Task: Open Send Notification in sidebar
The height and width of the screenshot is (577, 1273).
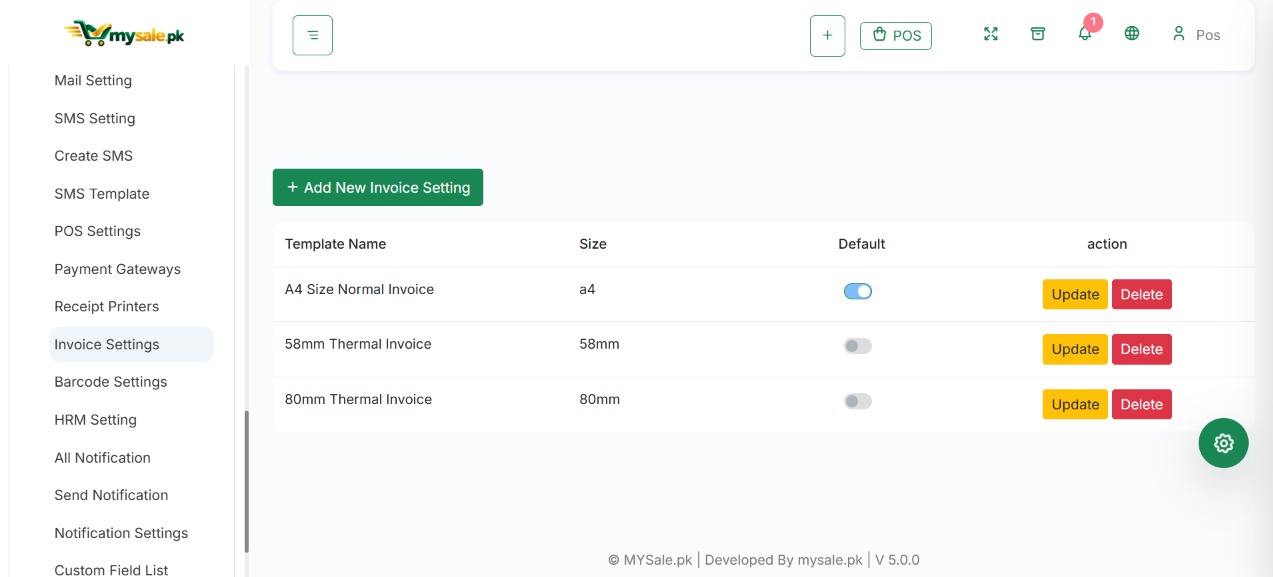Action: click(111, 495)
